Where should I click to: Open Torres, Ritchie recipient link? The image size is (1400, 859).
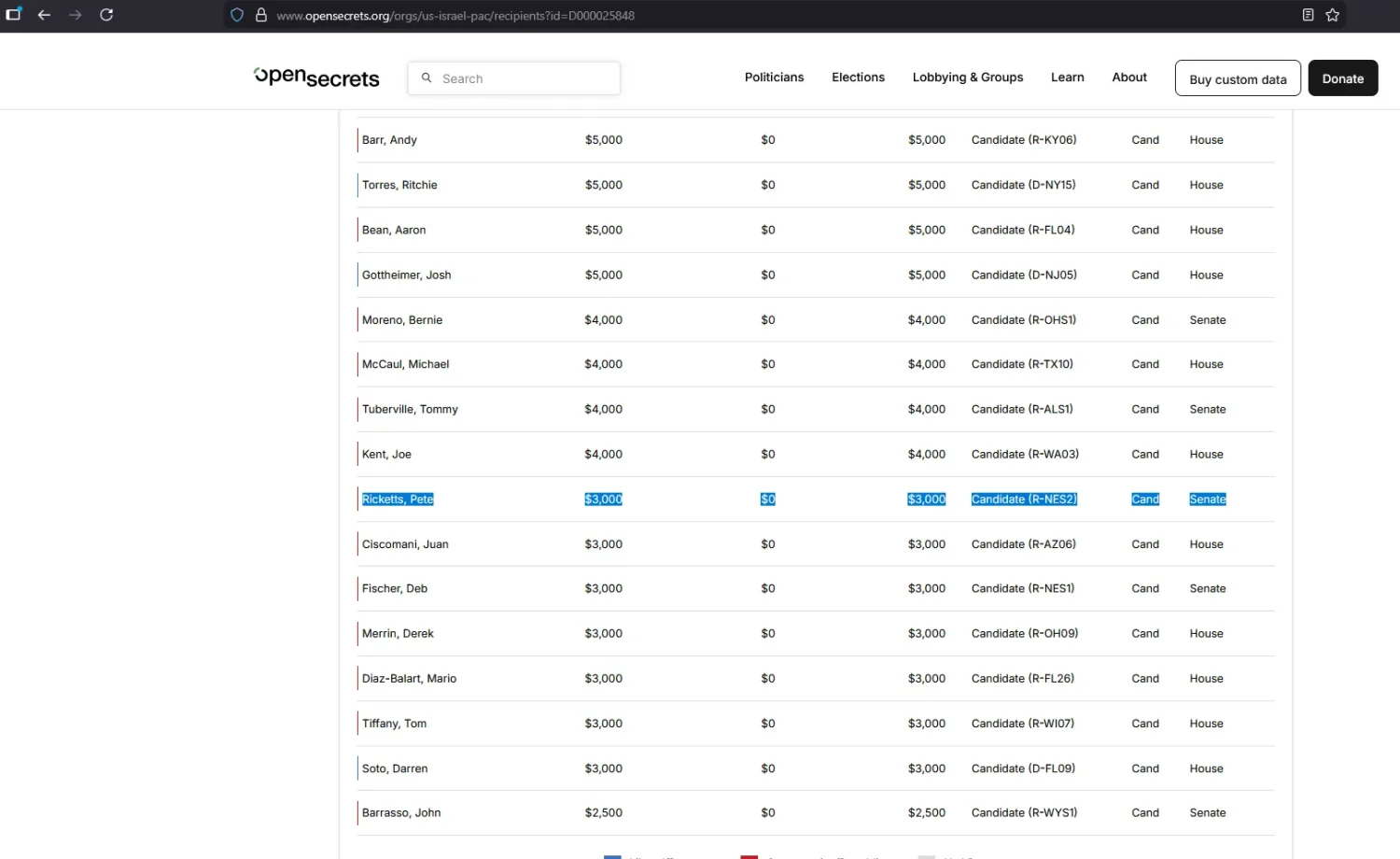(399, 185)
